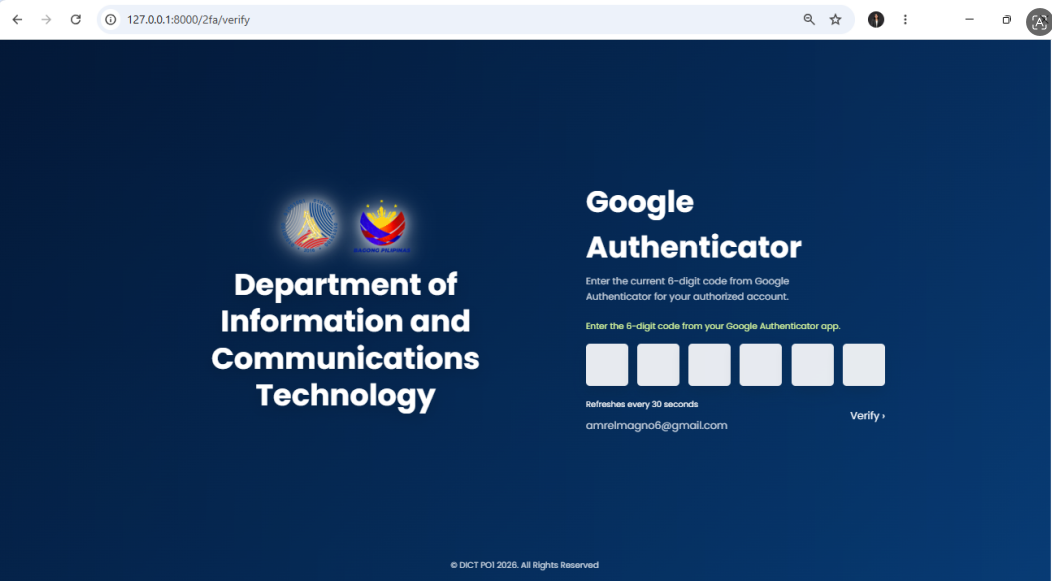This screenshot has height=581, width=1052.
Task: Click the DICT PO1 2026 copyright footer
Action: [x=525, y=565]
